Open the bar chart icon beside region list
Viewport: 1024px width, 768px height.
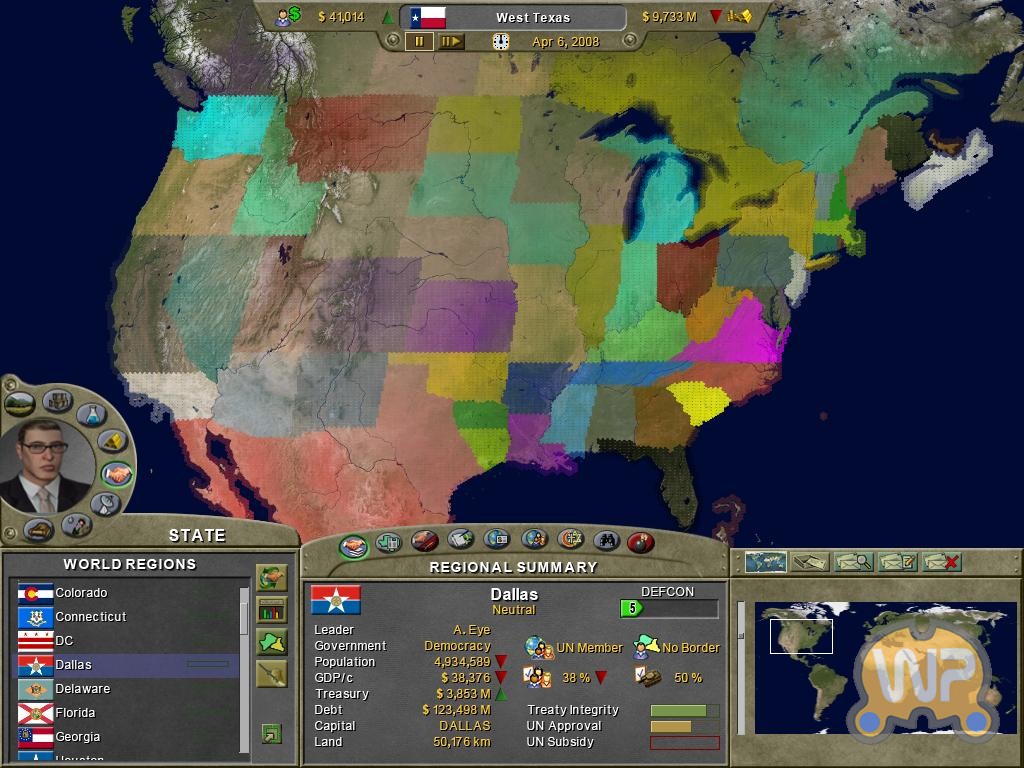click(x=271, y=610)
